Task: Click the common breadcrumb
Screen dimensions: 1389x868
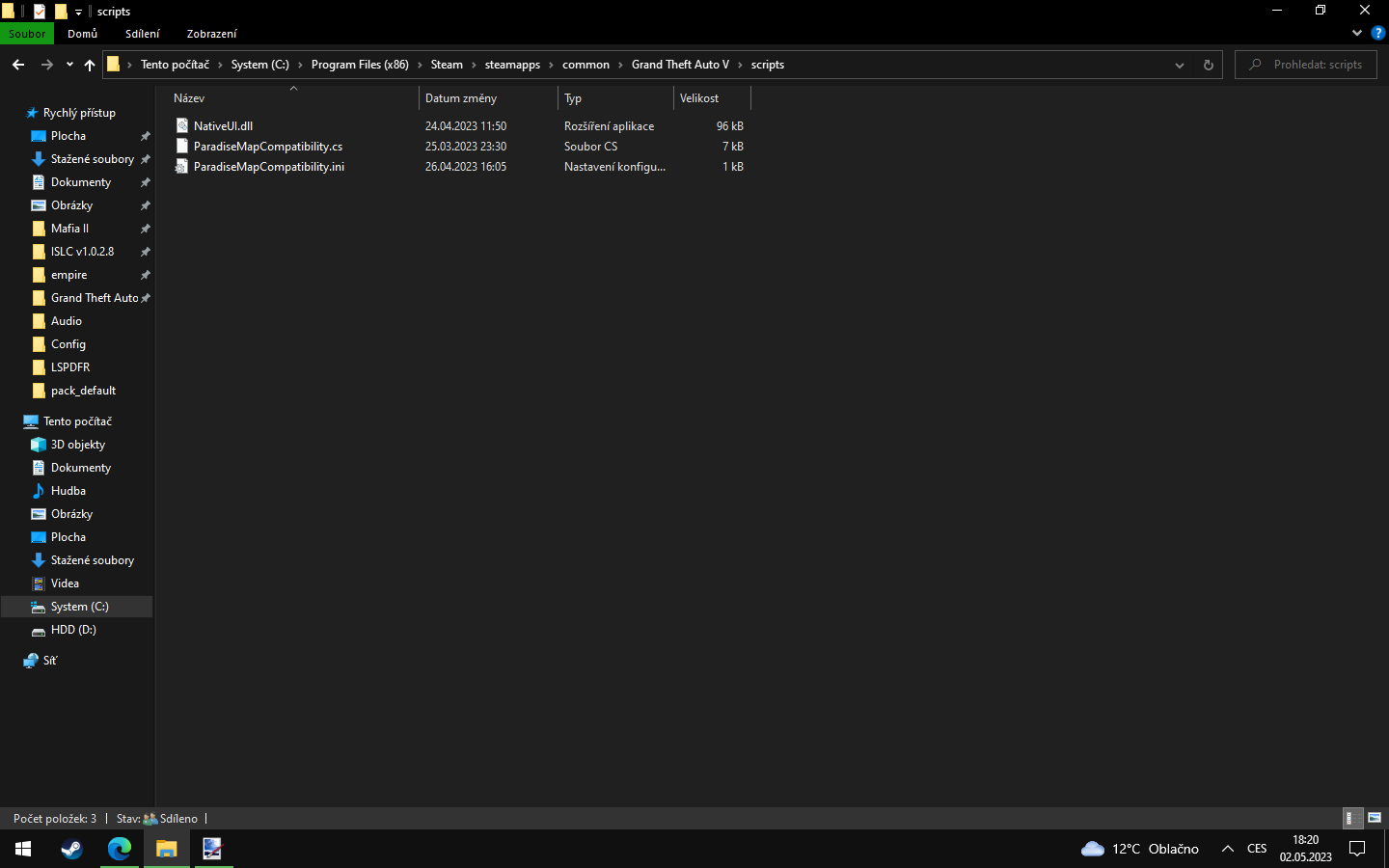Action: coord(586,65)
